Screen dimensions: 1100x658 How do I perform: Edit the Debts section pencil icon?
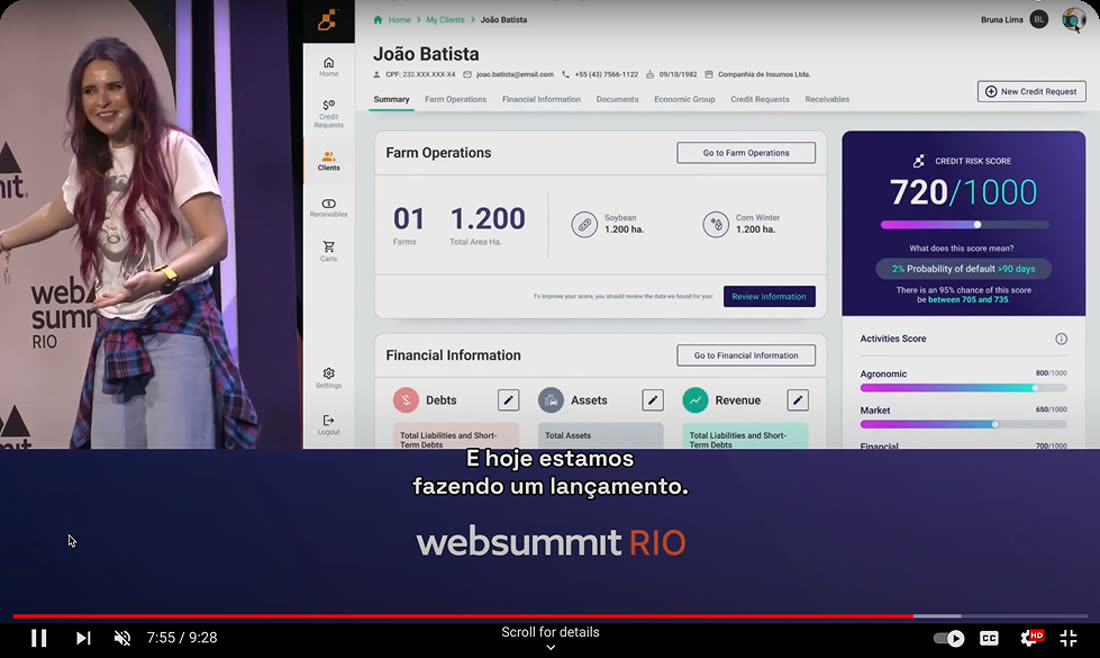pos(509,401)
